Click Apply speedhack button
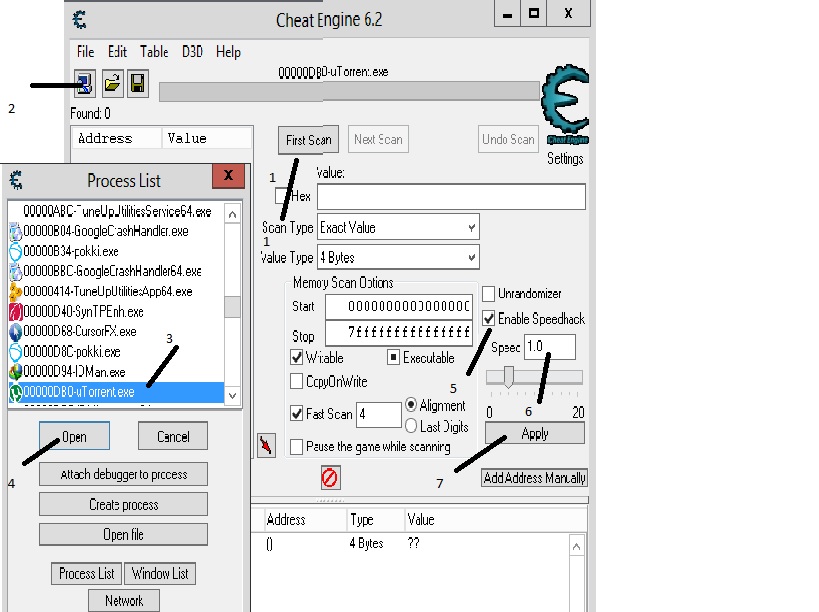819x612 pixels. click(535, 433)
